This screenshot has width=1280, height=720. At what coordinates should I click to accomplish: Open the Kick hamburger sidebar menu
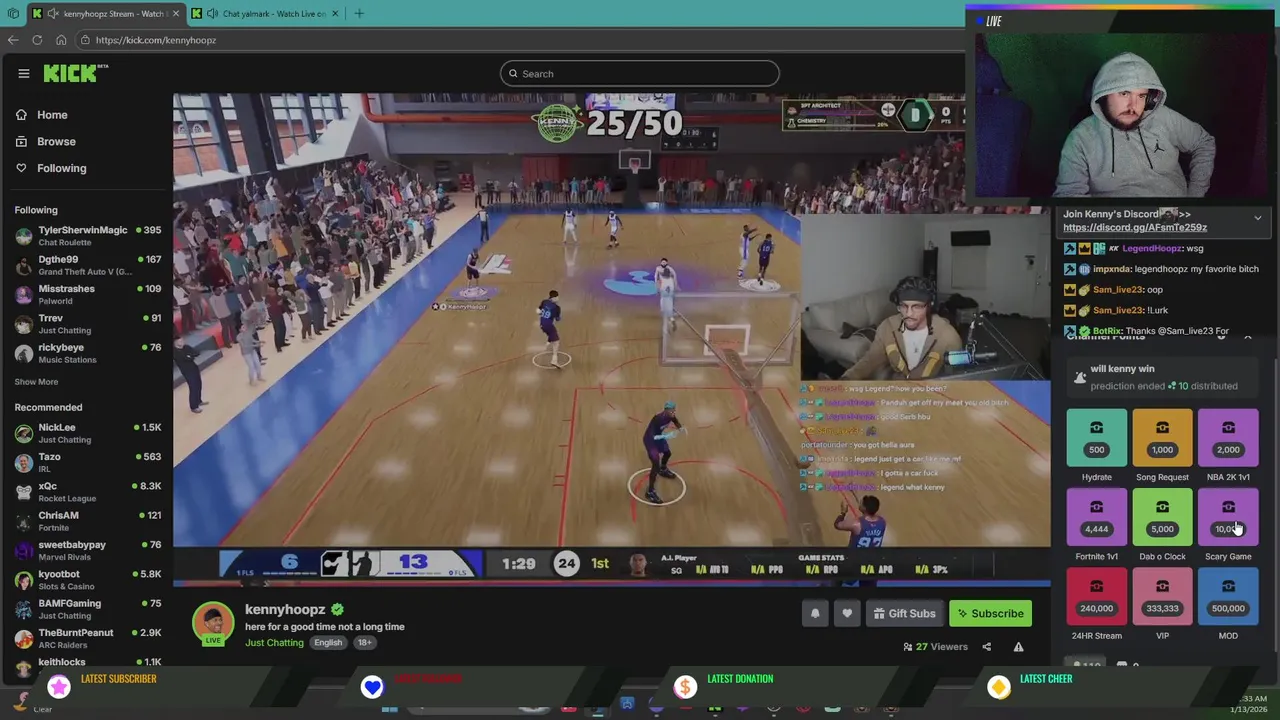23,73
